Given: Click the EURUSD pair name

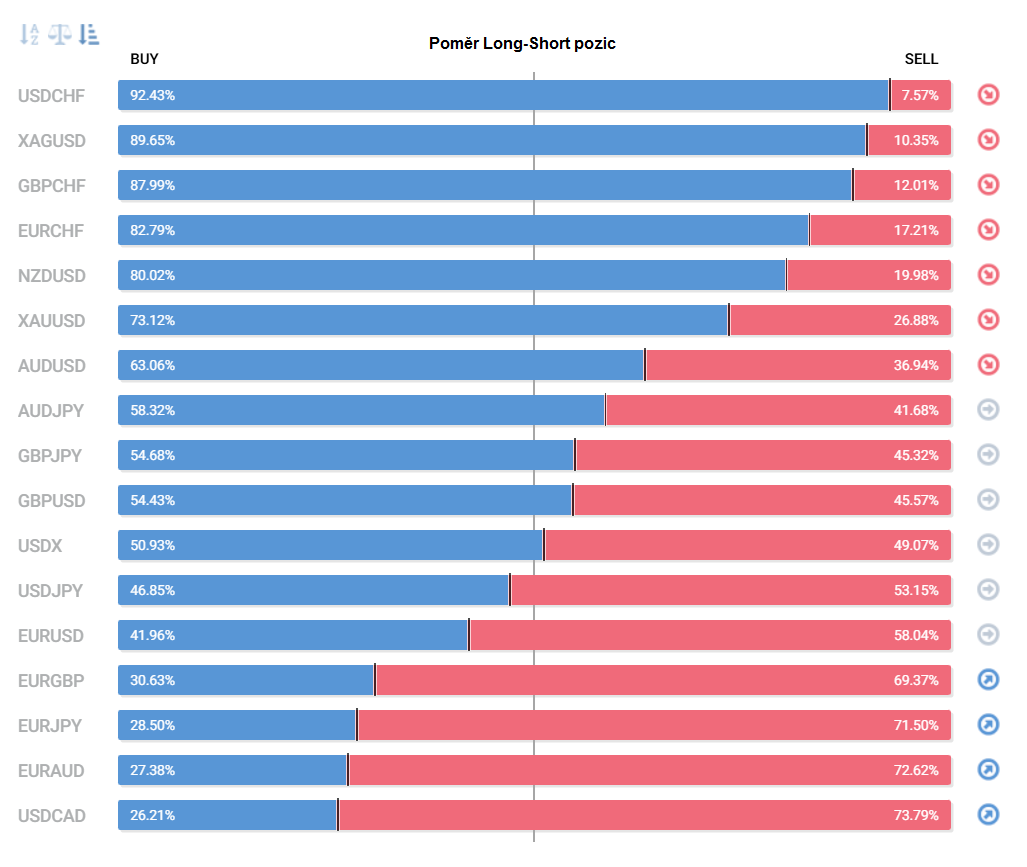Looking at the screenshot, I should [x=51, y=636].
